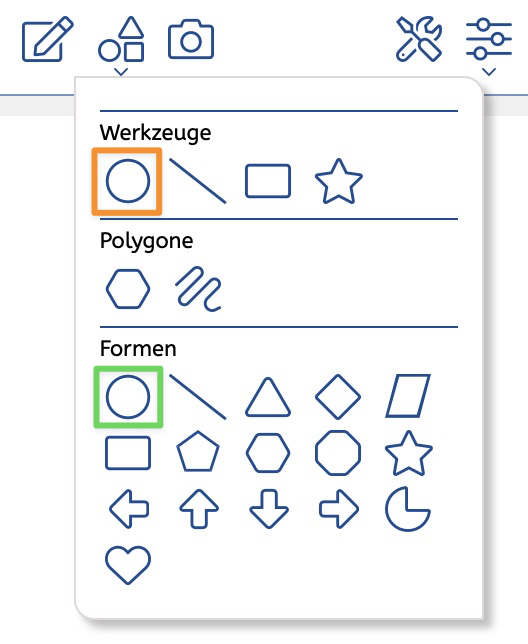
Task: Insert the octagon shape under Formen
Action: pos(338,453)
